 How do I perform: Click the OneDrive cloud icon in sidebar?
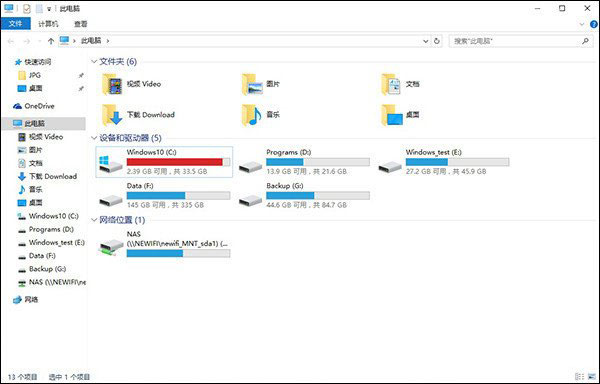point(17,106)
